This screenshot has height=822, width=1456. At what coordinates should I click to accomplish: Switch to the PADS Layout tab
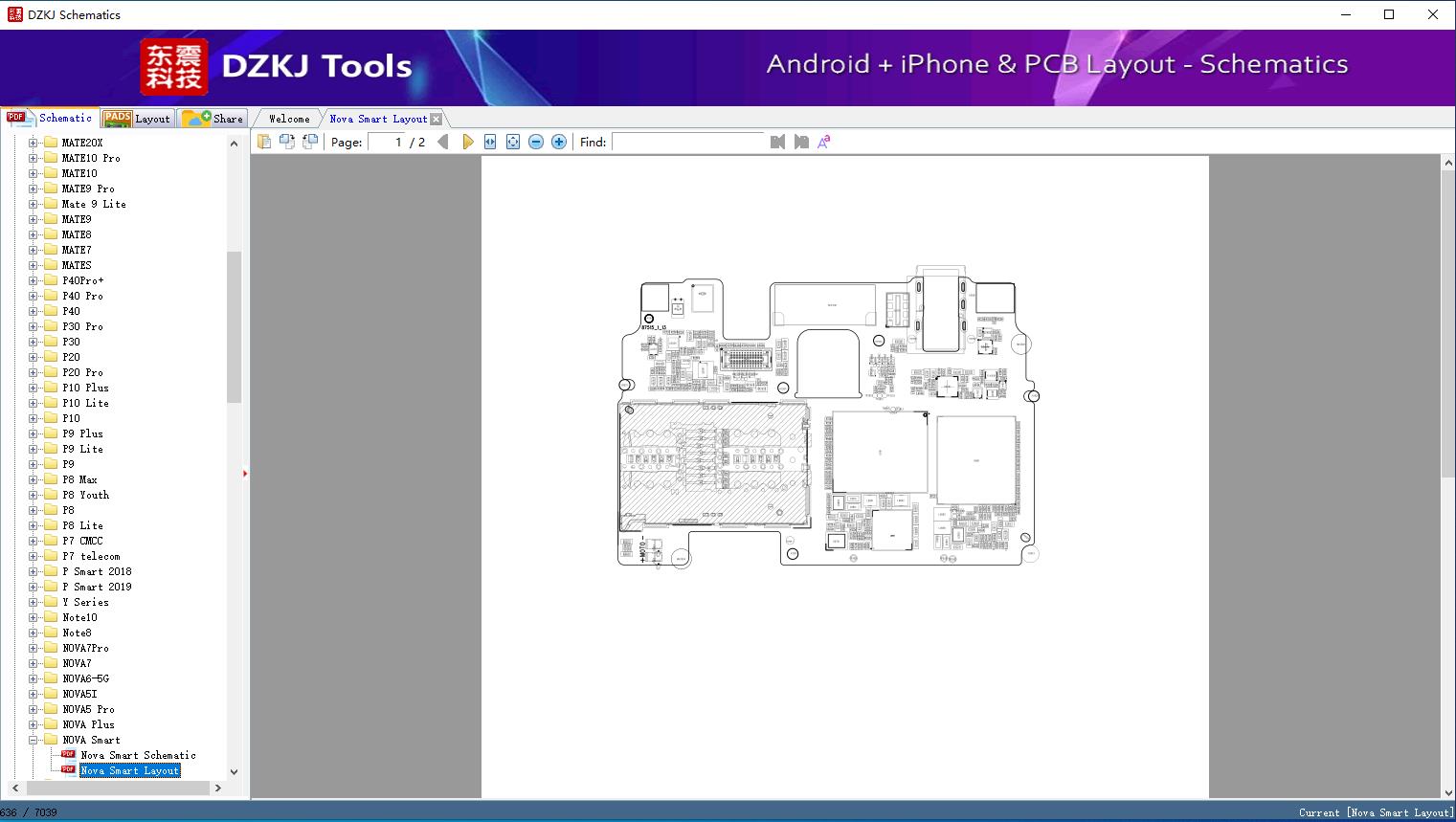(137, 119)
